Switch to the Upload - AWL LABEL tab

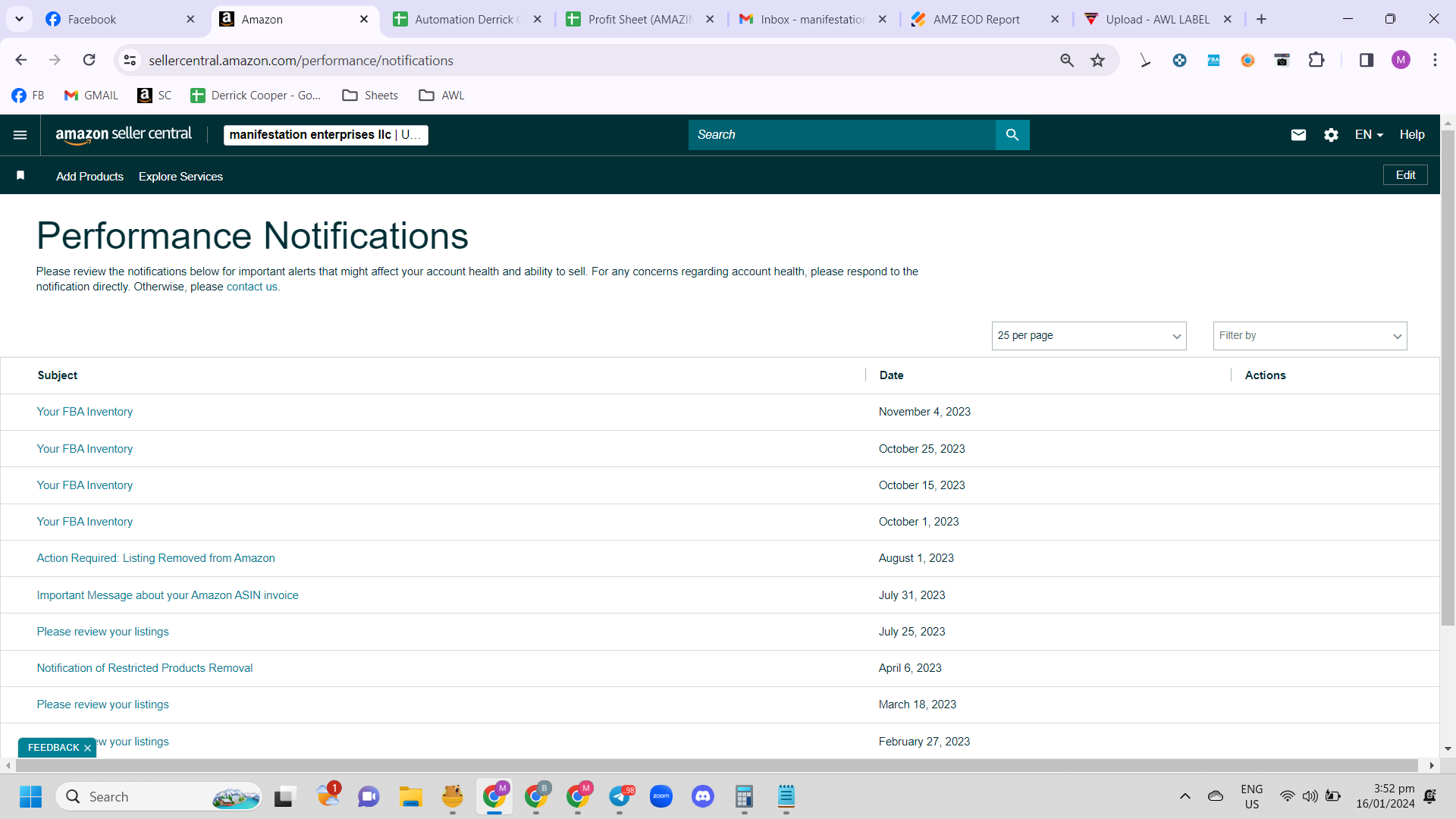[x=1158, y=19]
